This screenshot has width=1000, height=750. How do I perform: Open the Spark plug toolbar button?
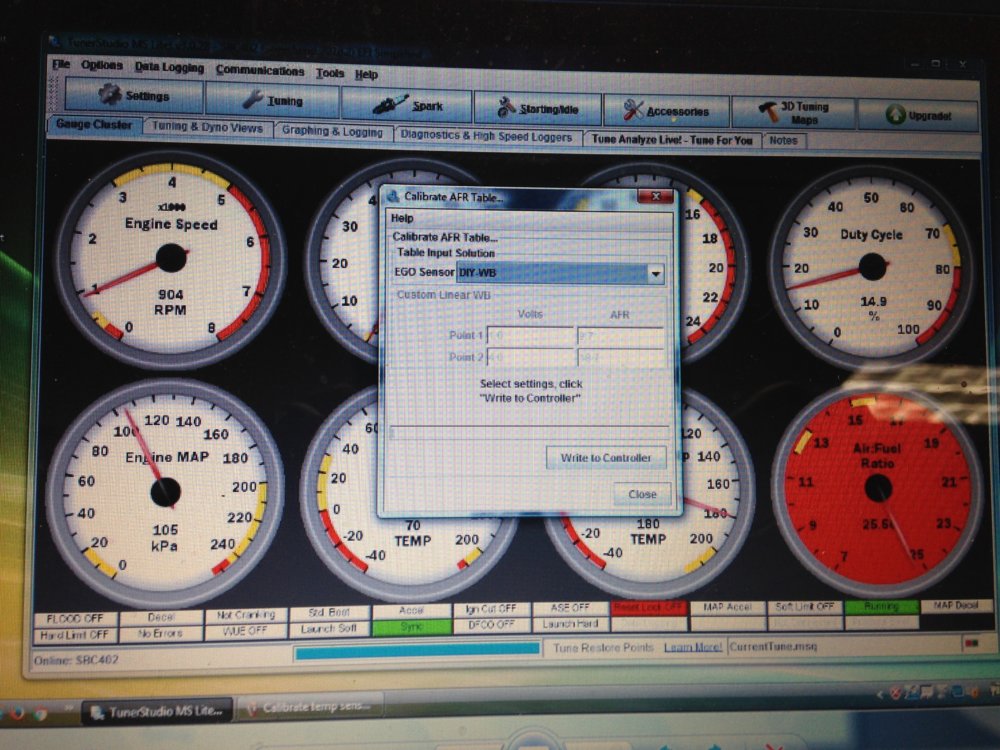click(x=408, y=105)
